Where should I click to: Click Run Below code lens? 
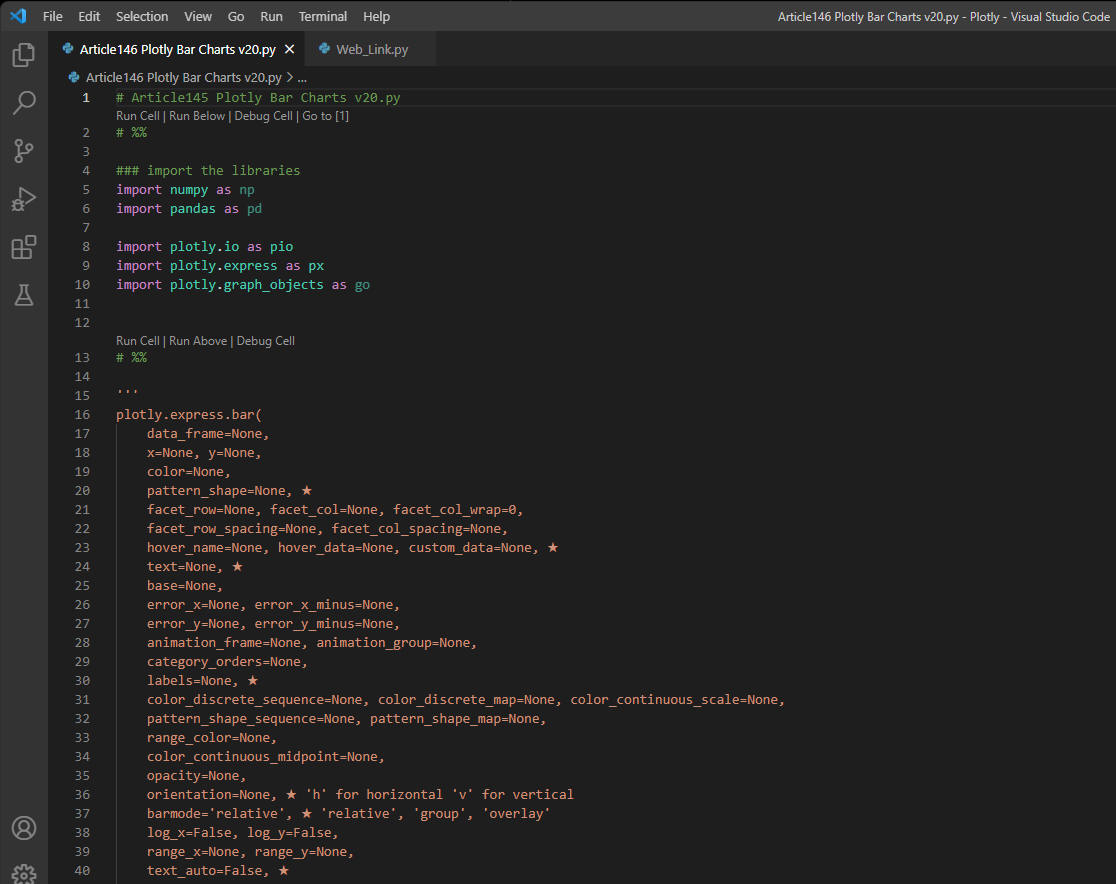coord(196,116)
